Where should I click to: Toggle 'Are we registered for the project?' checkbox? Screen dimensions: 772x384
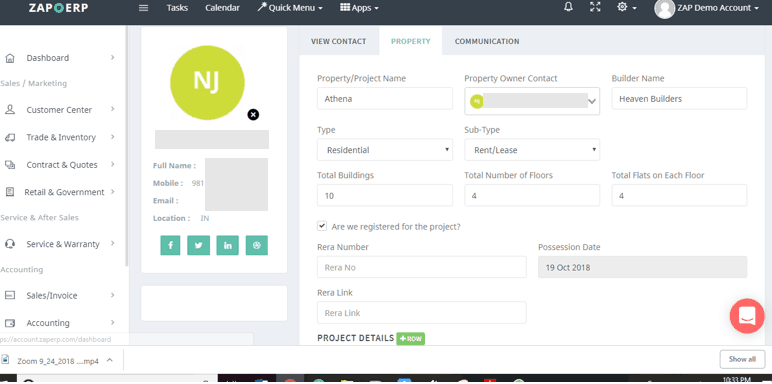[x=322, y=225]
